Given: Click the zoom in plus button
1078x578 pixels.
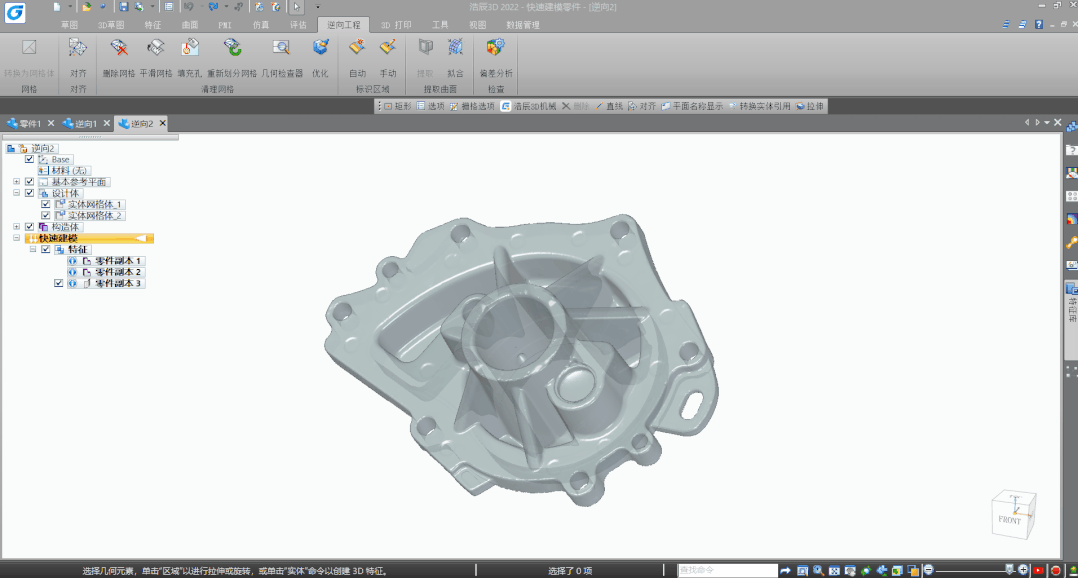Looking at the screenshot, I should 1023,570.
